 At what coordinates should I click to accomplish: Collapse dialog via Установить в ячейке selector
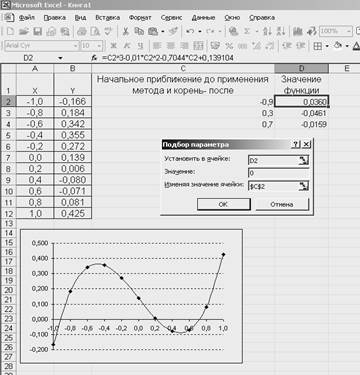click(x=303, y=161)
